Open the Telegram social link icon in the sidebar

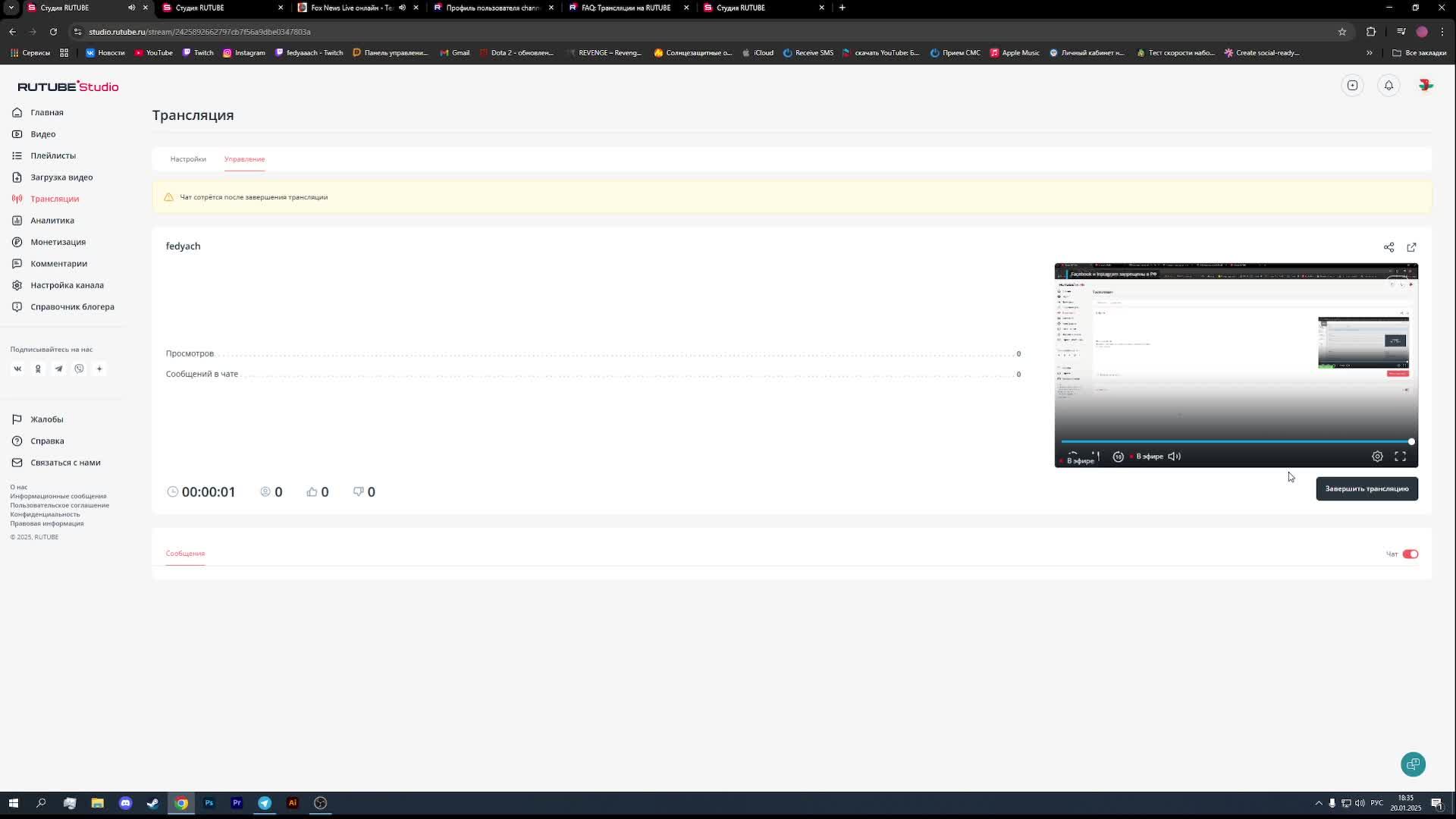coord(58,369)
